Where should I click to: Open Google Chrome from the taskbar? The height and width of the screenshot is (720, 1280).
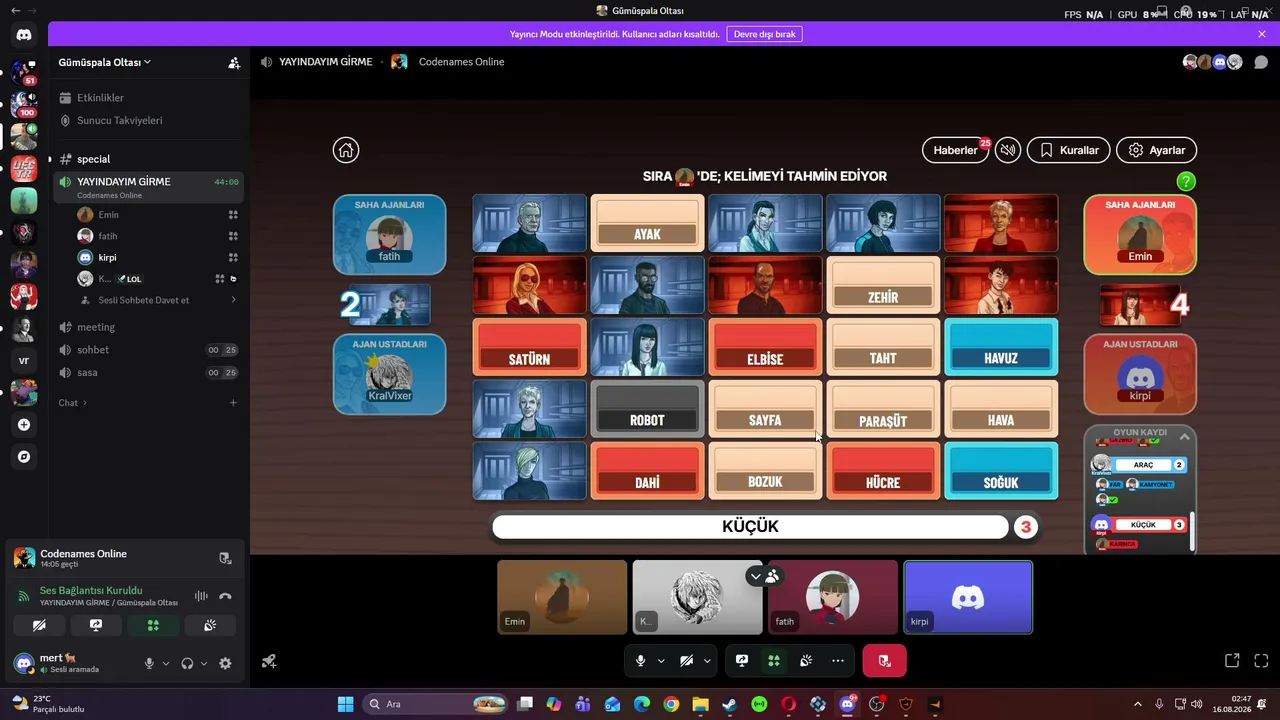coord(671,704)
